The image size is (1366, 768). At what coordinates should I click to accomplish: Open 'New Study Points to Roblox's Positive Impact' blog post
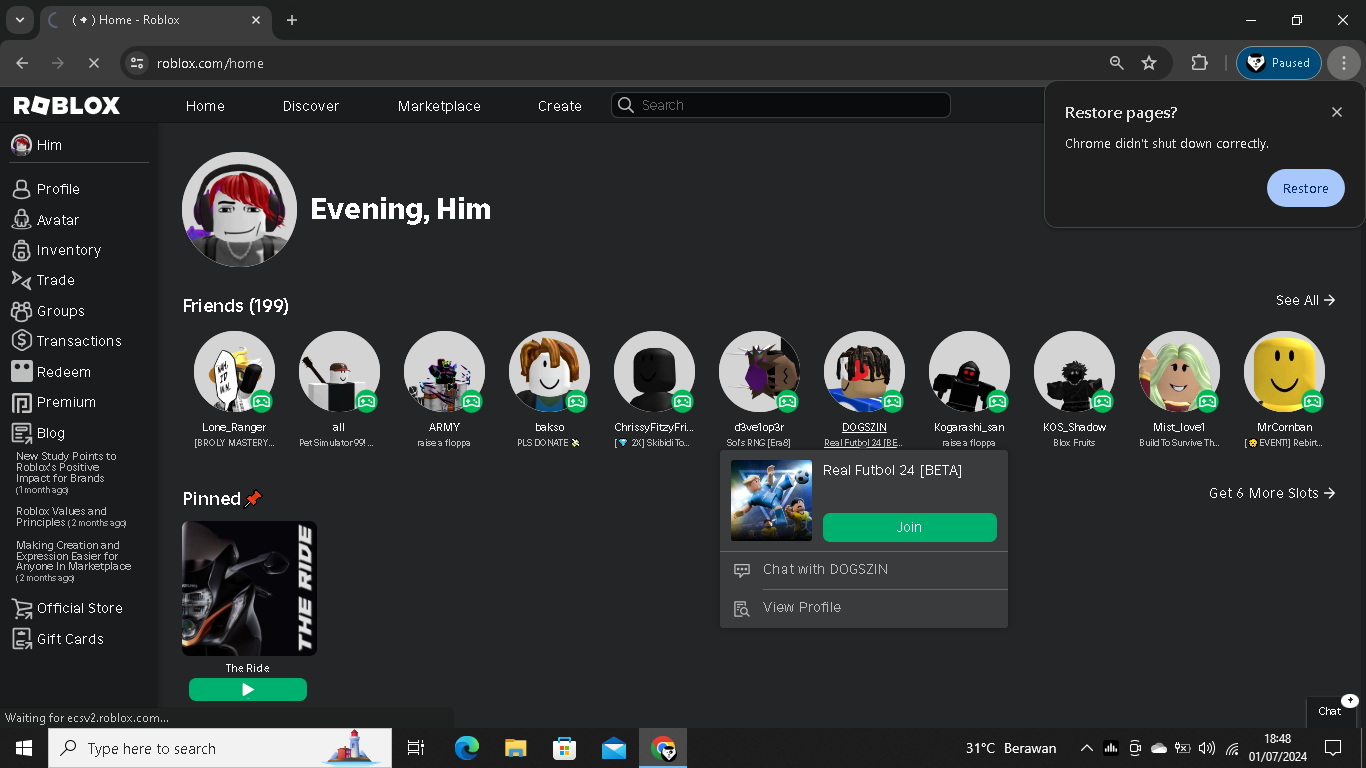coord(66,473)
